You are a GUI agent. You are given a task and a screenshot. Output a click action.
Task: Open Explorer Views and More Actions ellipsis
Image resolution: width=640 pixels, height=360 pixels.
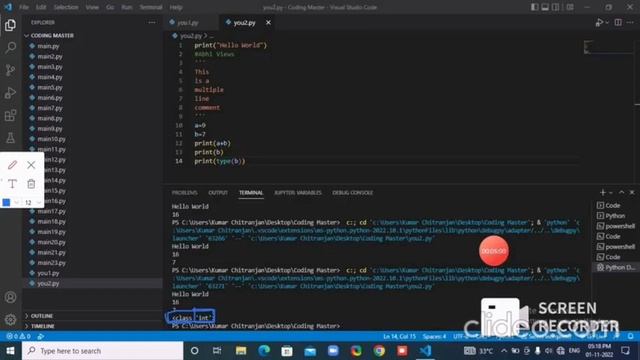coord(152,23)
